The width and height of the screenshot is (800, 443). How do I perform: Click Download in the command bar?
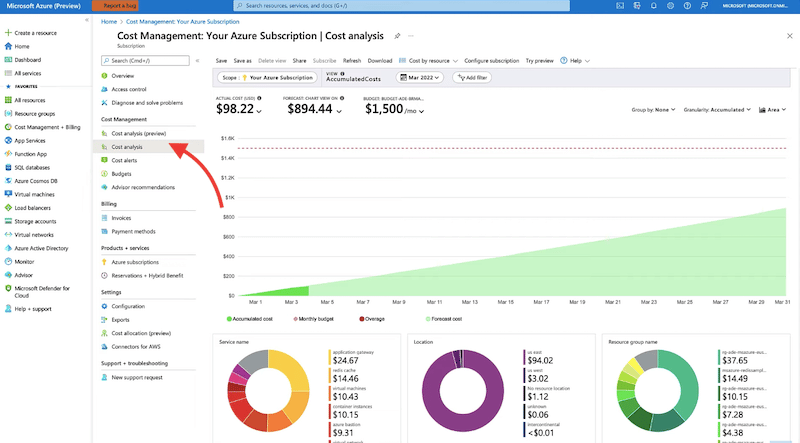(380, 61)
